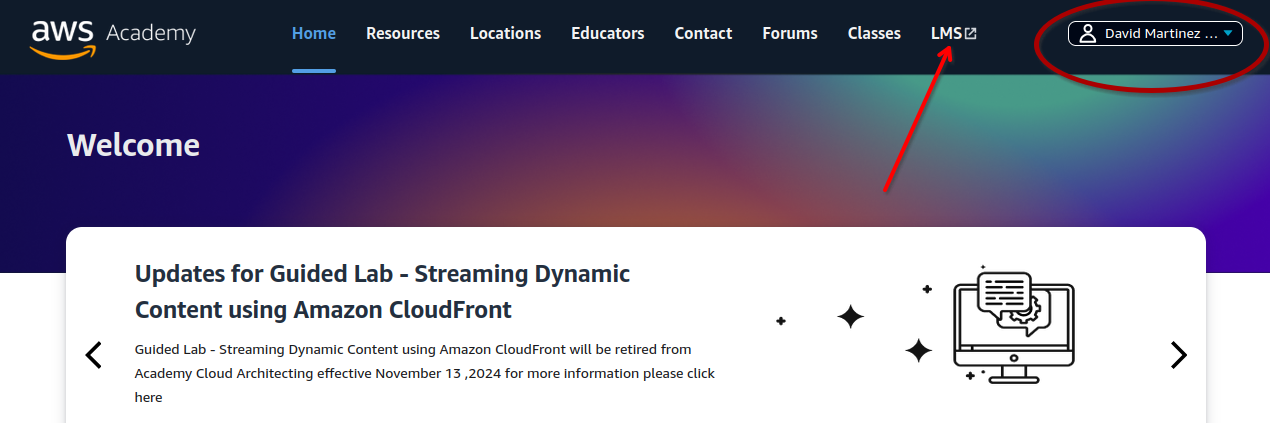
Task: Click the AWS Academy logo
Action: coord(113,34)
